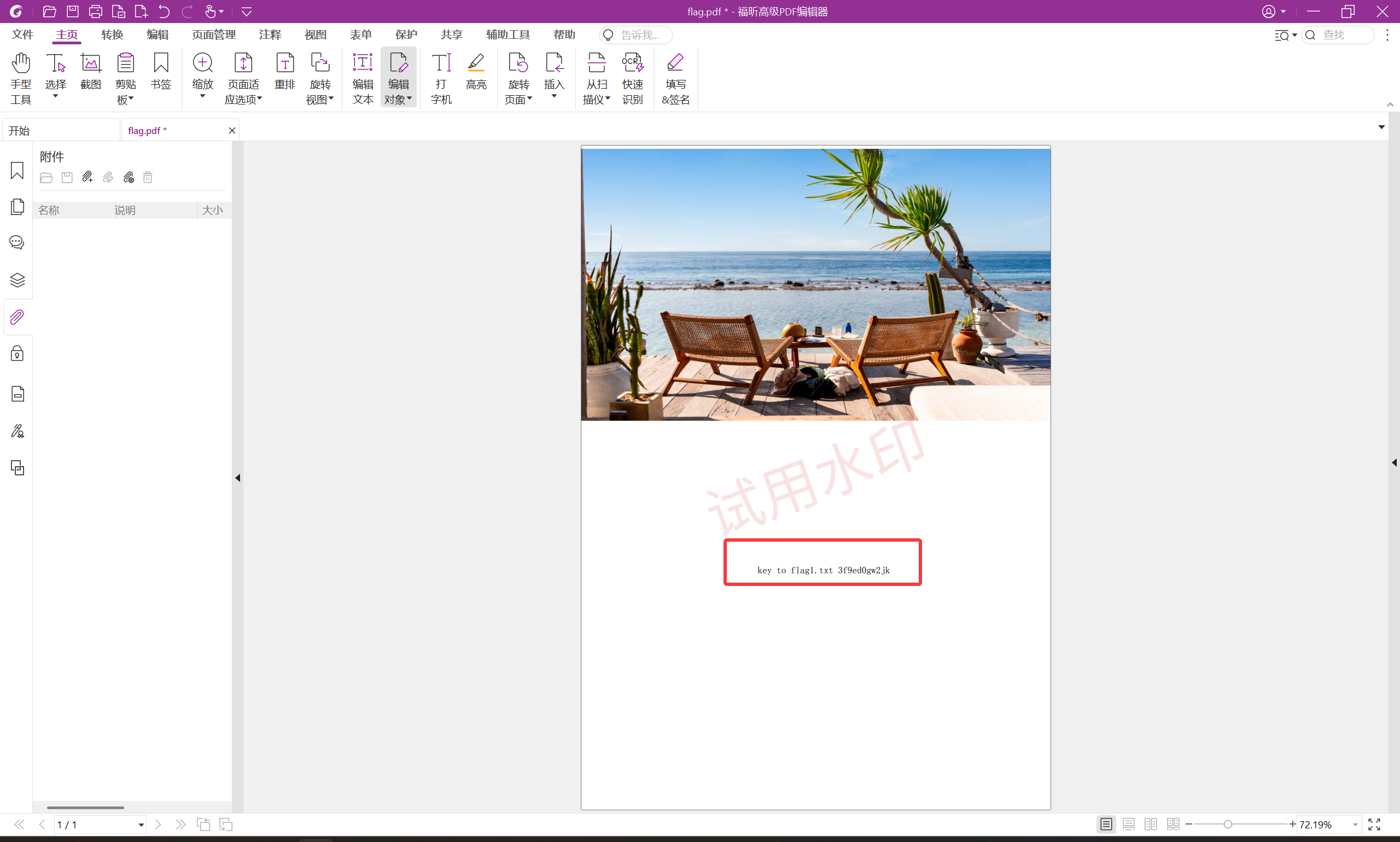Click the Undo icon in title bar
Image resolution: width=1400 pixels, height=842 pixels.
pos(164,11)
